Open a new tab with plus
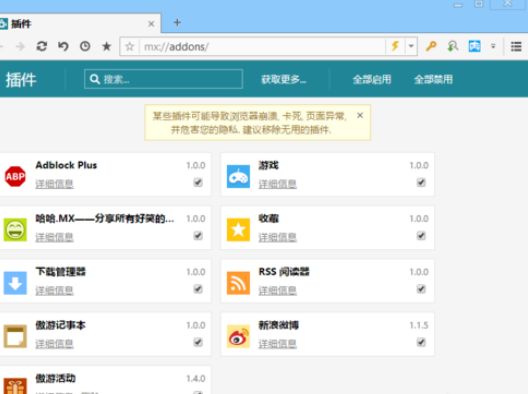 [177, 23]
